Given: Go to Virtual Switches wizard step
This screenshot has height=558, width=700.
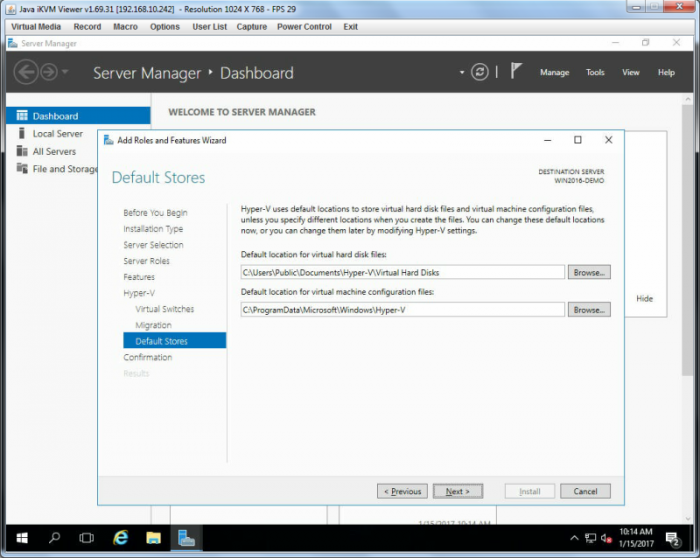Looking at the screenshot, I should click(165, 309).
